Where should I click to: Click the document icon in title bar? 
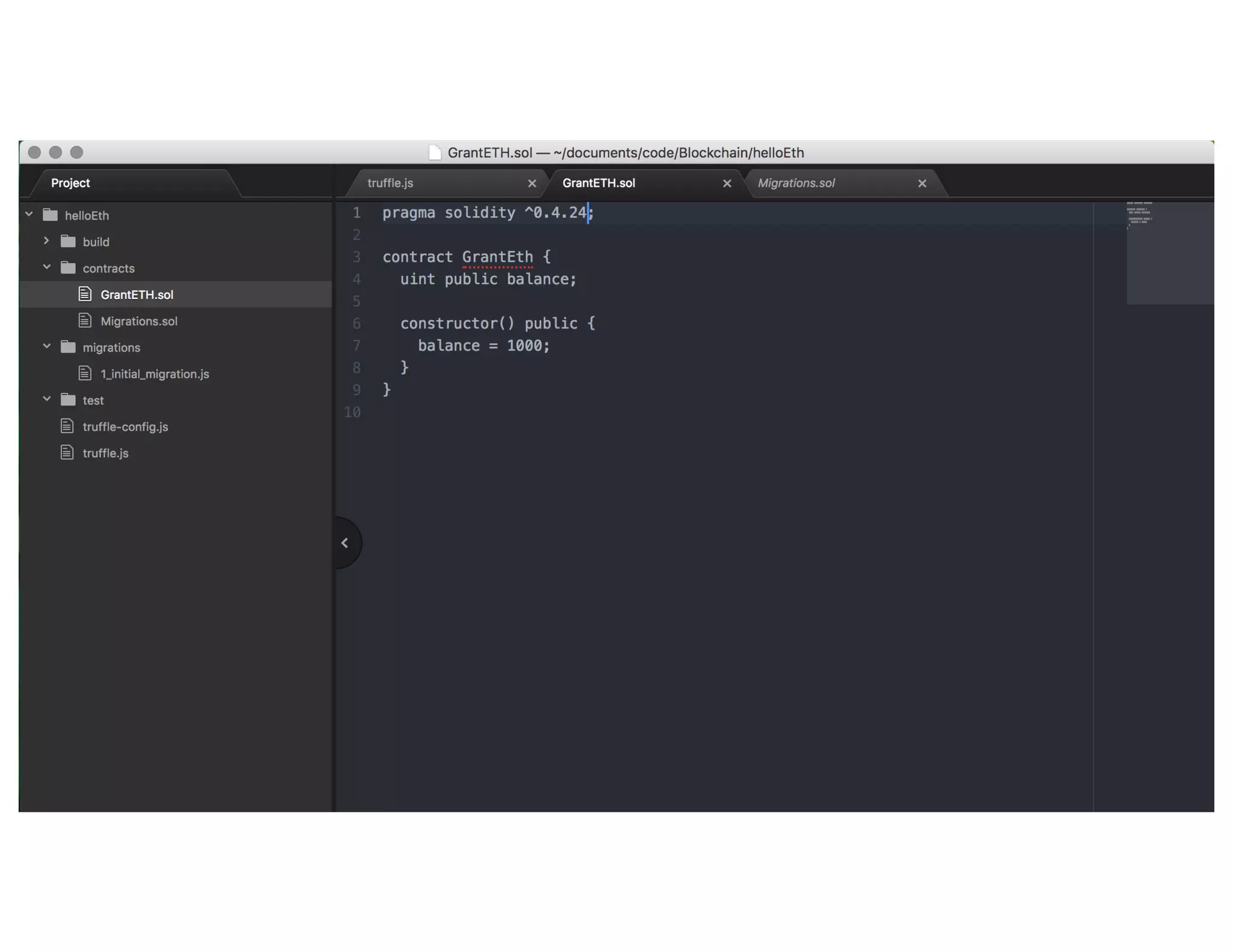pos(435,153)
